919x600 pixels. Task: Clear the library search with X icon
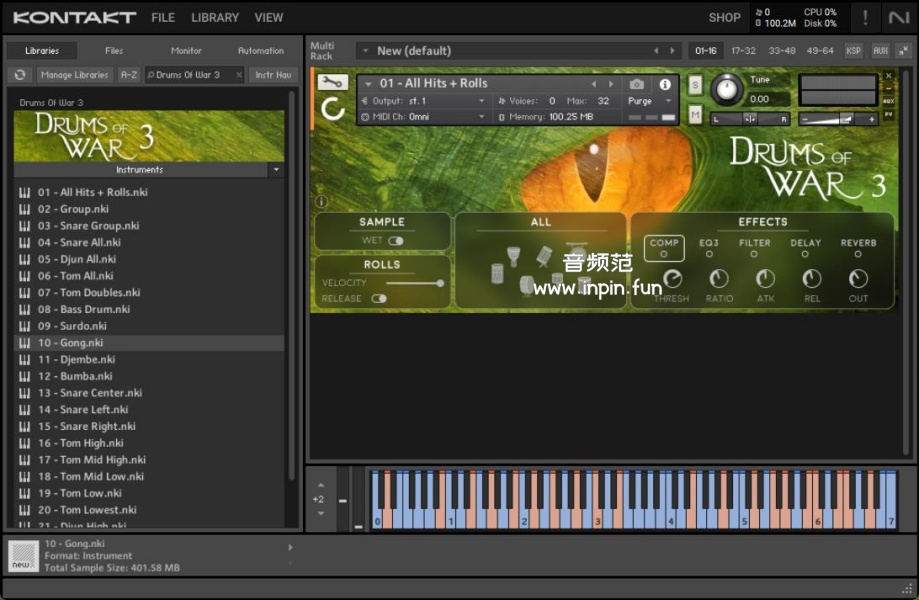(238, 75)
